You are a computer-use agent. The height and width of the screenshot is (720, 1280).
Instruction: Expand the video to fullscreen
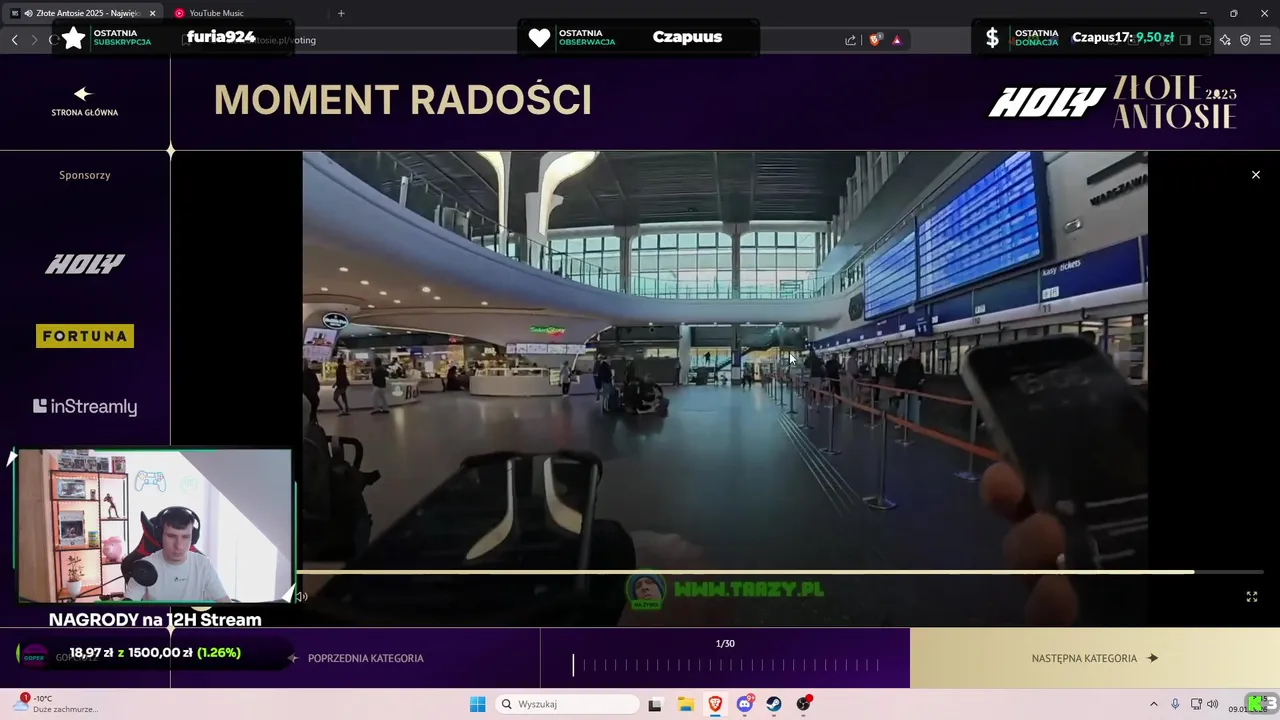pos(1251,597)
